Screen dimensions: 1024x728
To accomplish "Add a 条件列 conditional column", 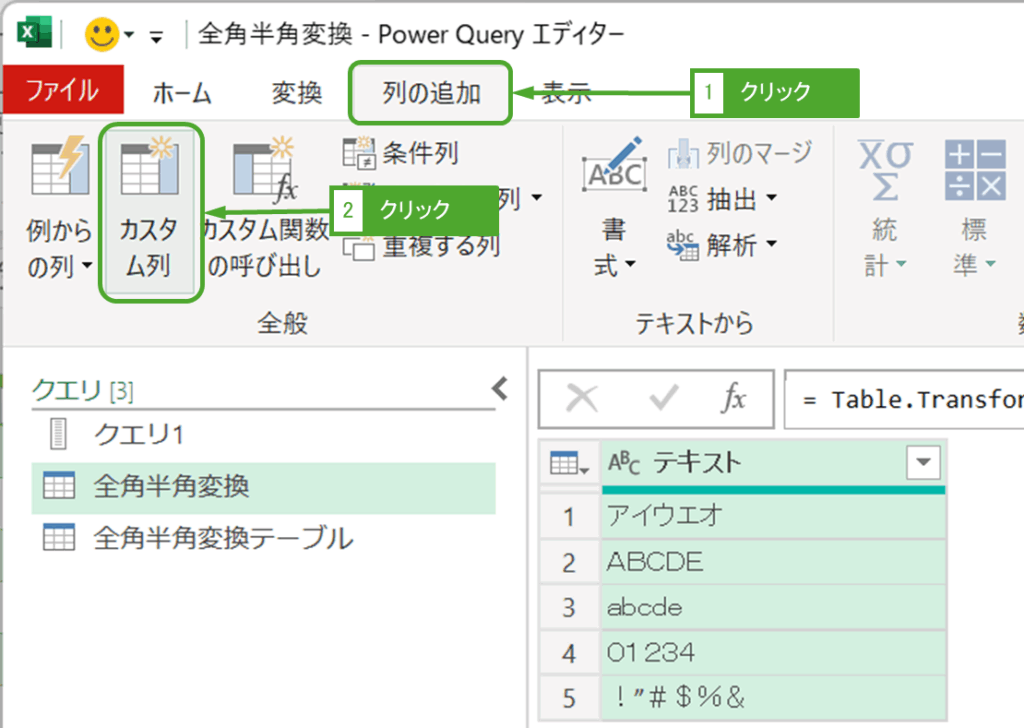I will [401, 153].
